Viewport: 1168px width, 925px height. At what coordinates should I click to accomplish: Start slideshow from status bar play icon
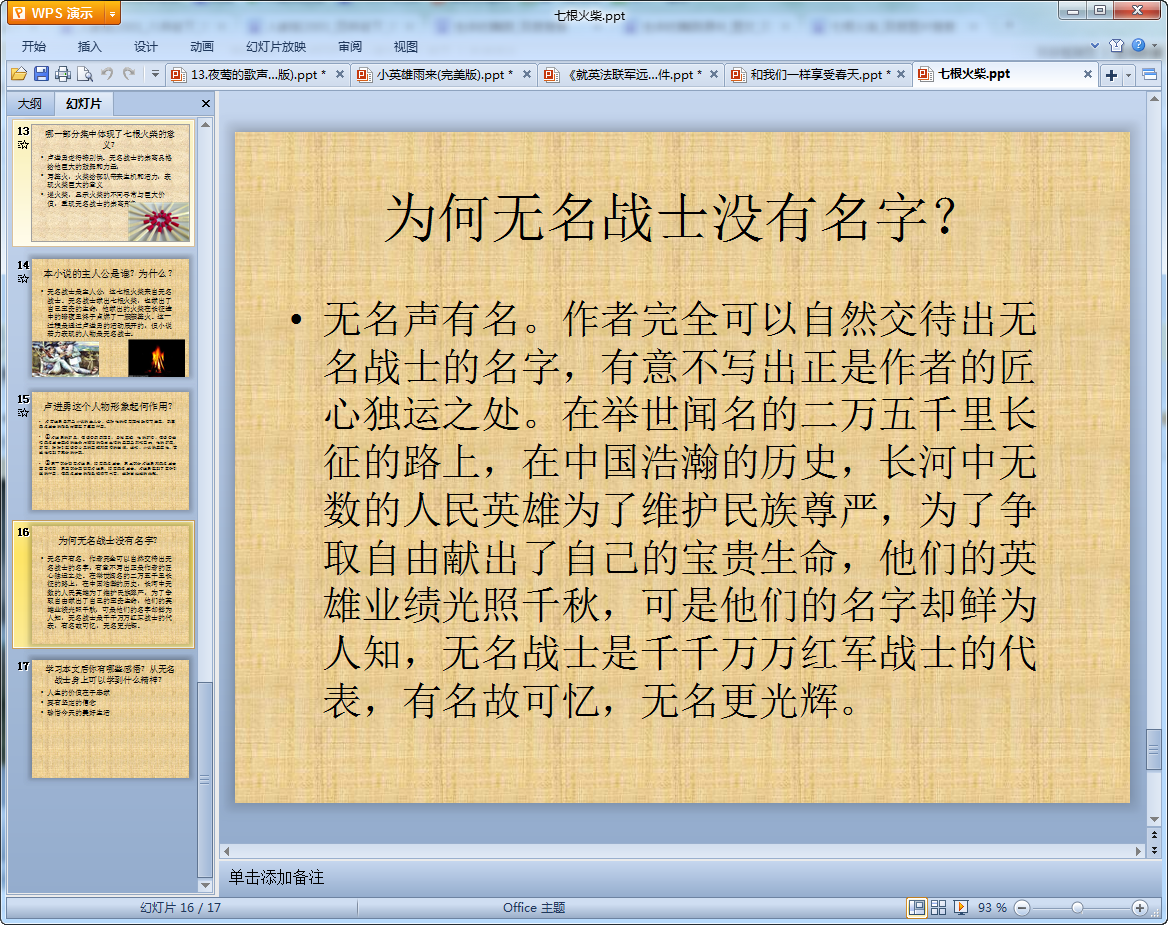point(961,907)
